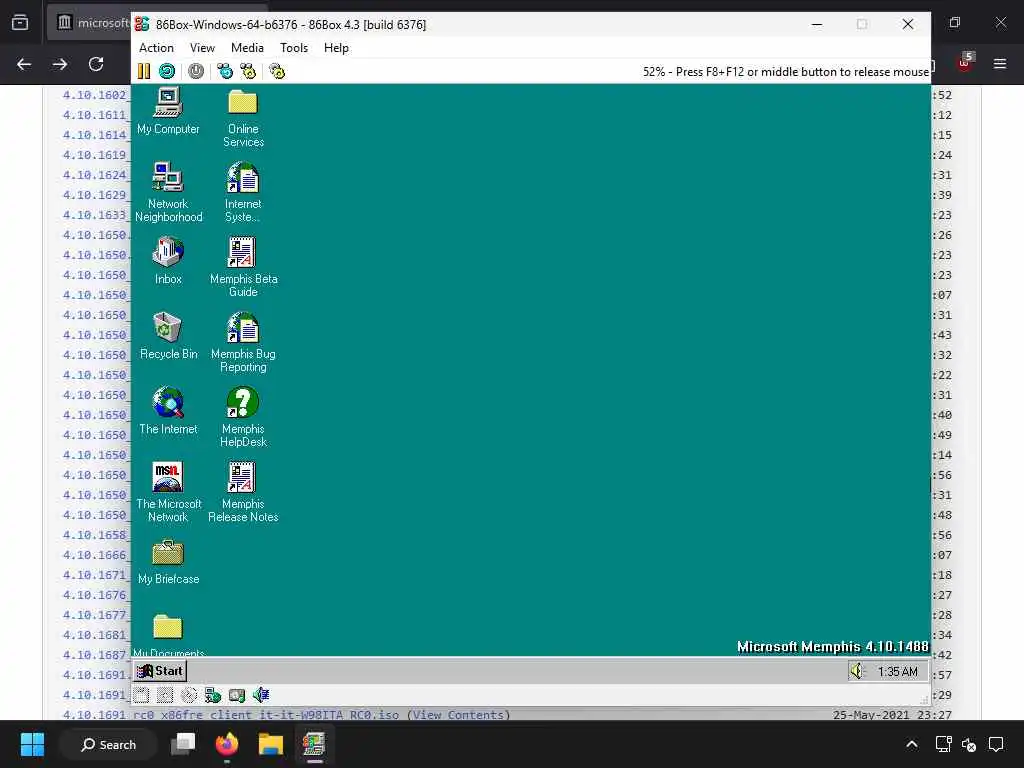Click the sound status bar icon
Viewport: 1024px width, 768px height.
(261, 696)
